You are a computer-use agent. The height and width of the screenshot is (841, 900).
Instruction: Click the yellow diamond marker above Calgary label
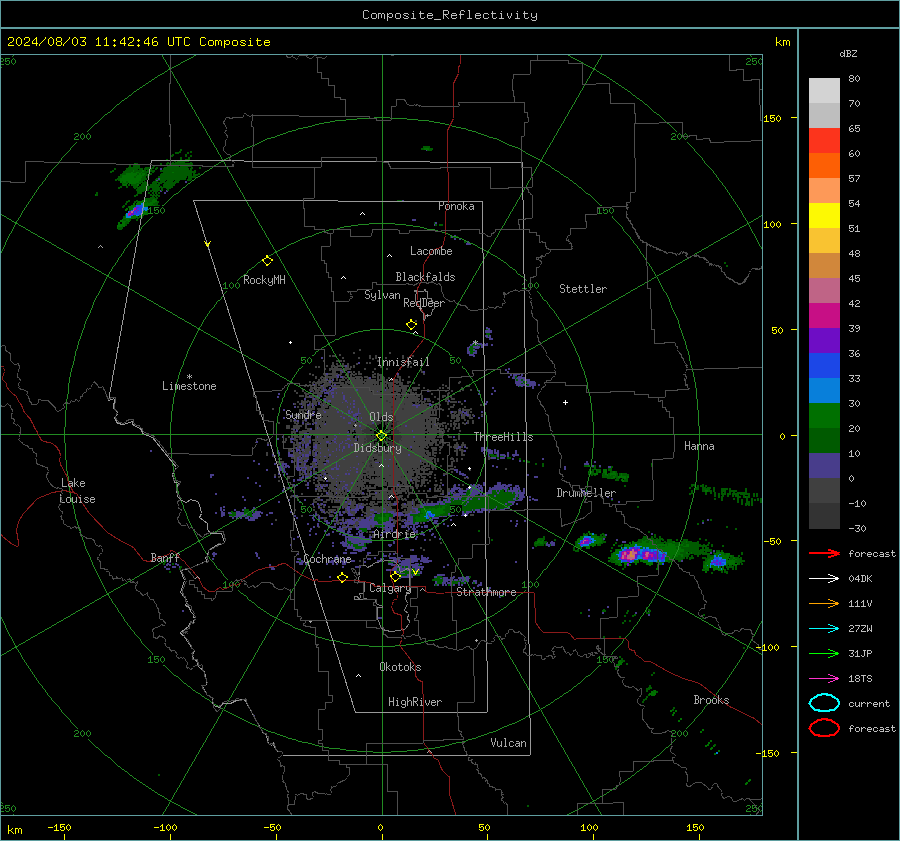tap(395, 576)
